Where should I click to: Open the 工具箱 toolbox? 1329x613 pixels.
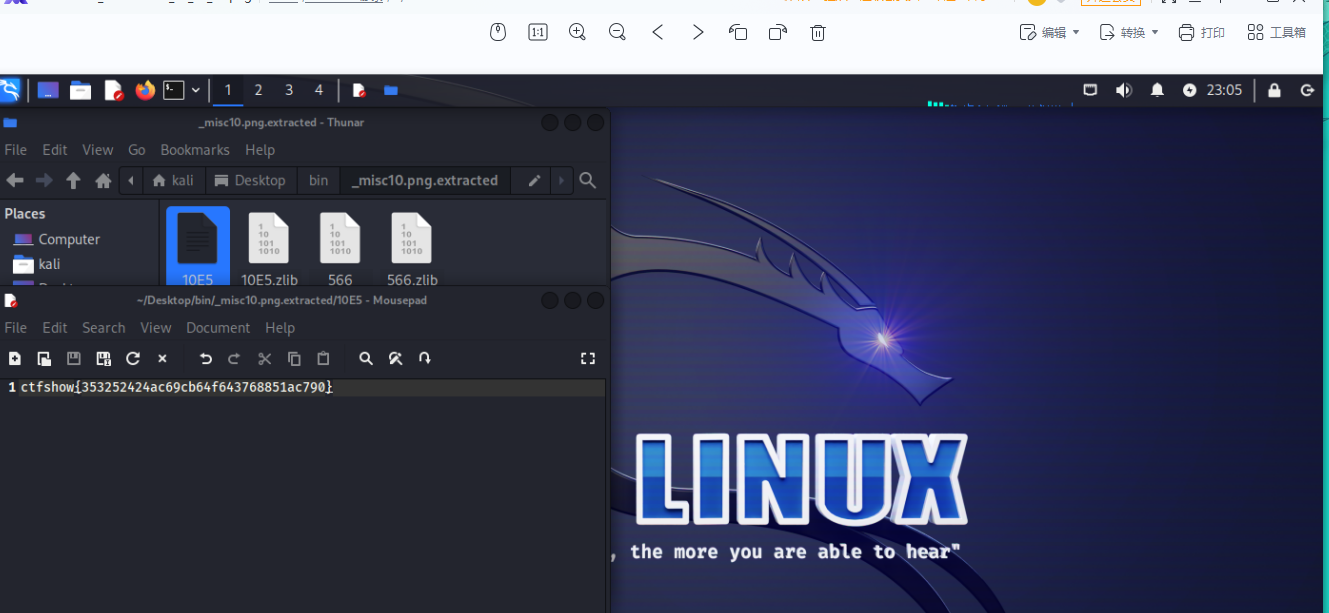pos(1276,32)
